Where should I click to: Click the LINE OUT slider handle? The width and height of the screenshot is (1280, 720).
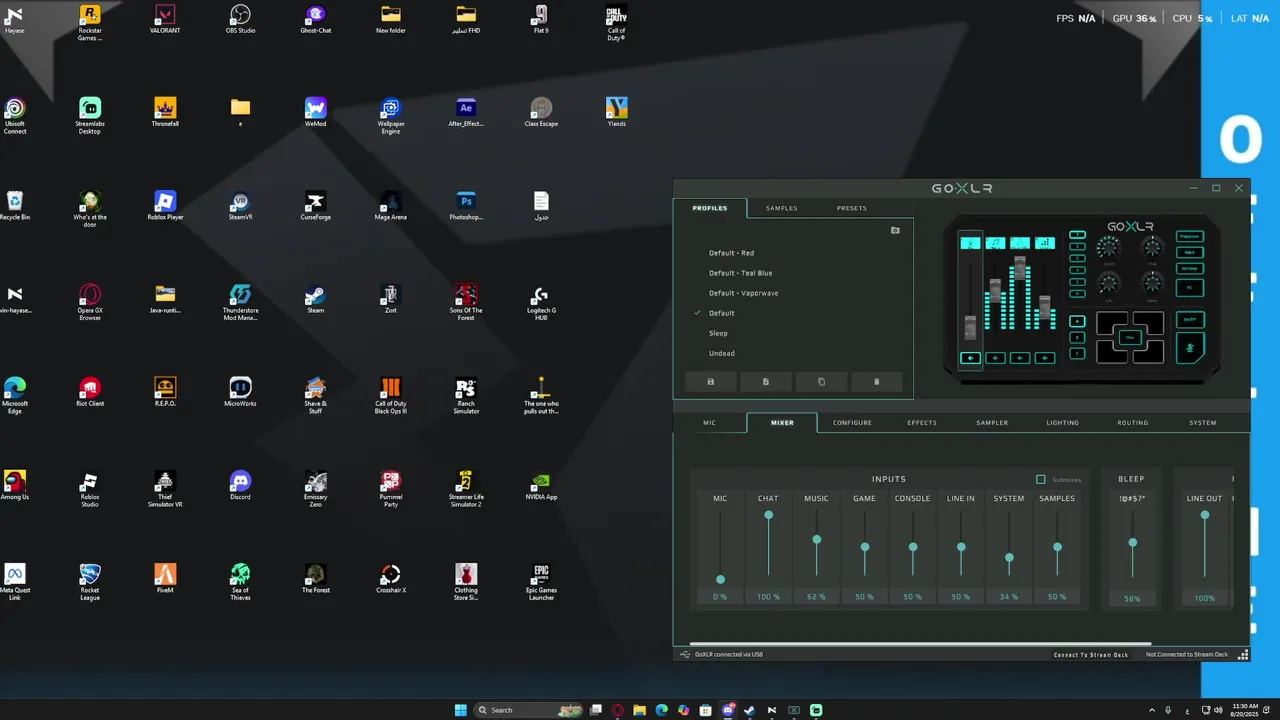click(1205, 515)
